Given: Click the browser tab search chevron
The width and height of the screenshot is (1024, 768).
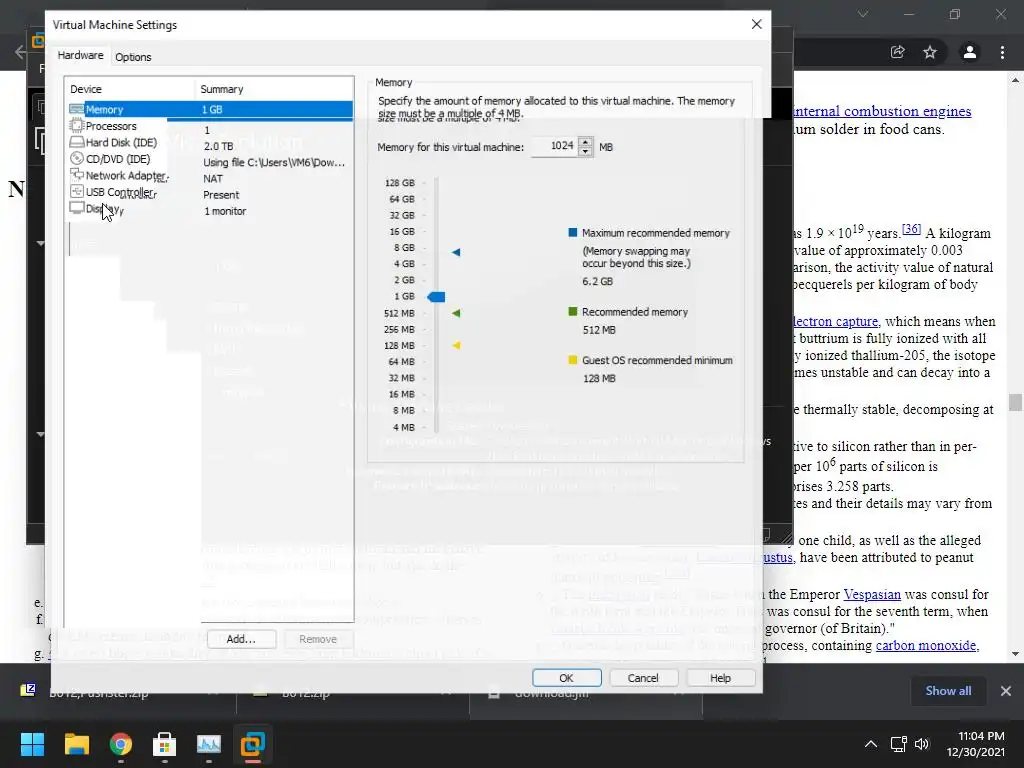Looking at the screenshot, I should point(863,14).
